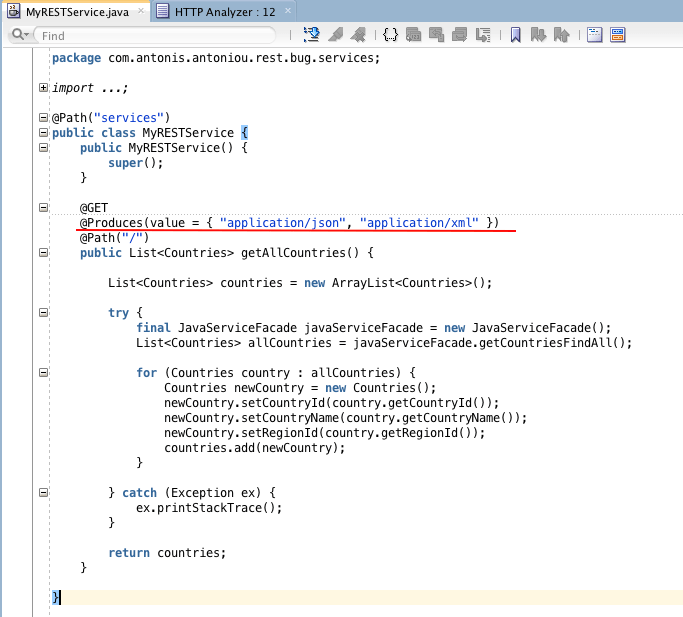Click the grey icon right after the braces icon
The width and height of the screenshot is (683, 617).
tap(413, 34)
